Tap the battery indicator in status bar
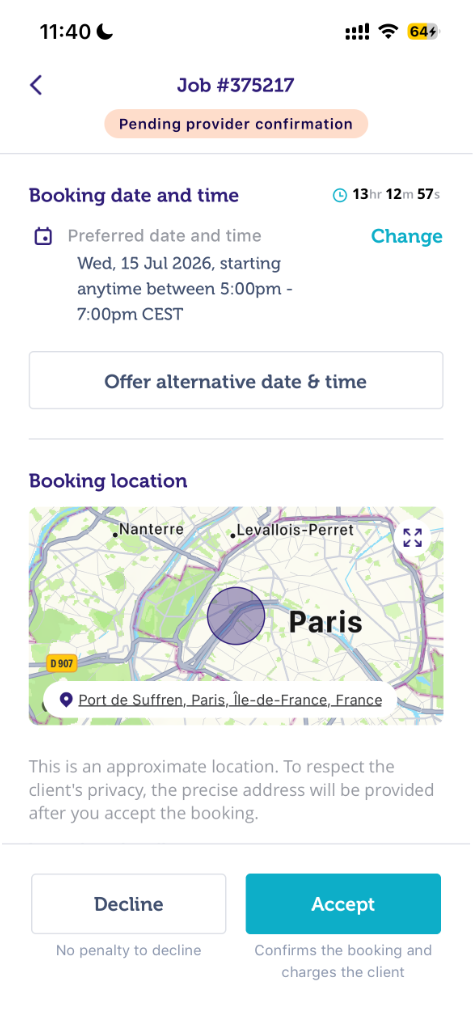This screenshot has width=473, height=1024. tap(423, 31)
